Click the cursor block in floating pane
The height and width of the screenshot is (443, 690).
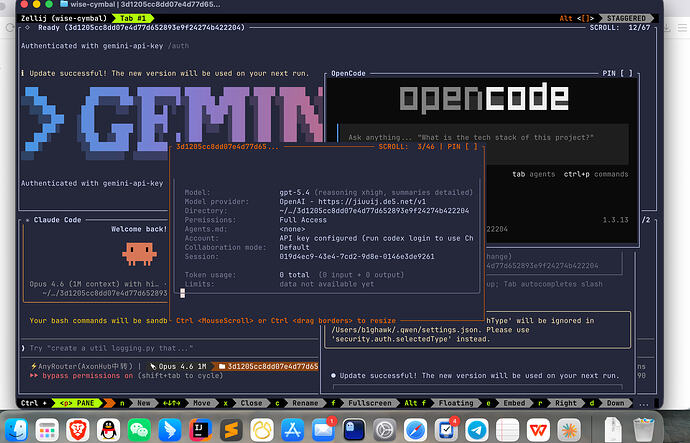click(x=182, y=293)
